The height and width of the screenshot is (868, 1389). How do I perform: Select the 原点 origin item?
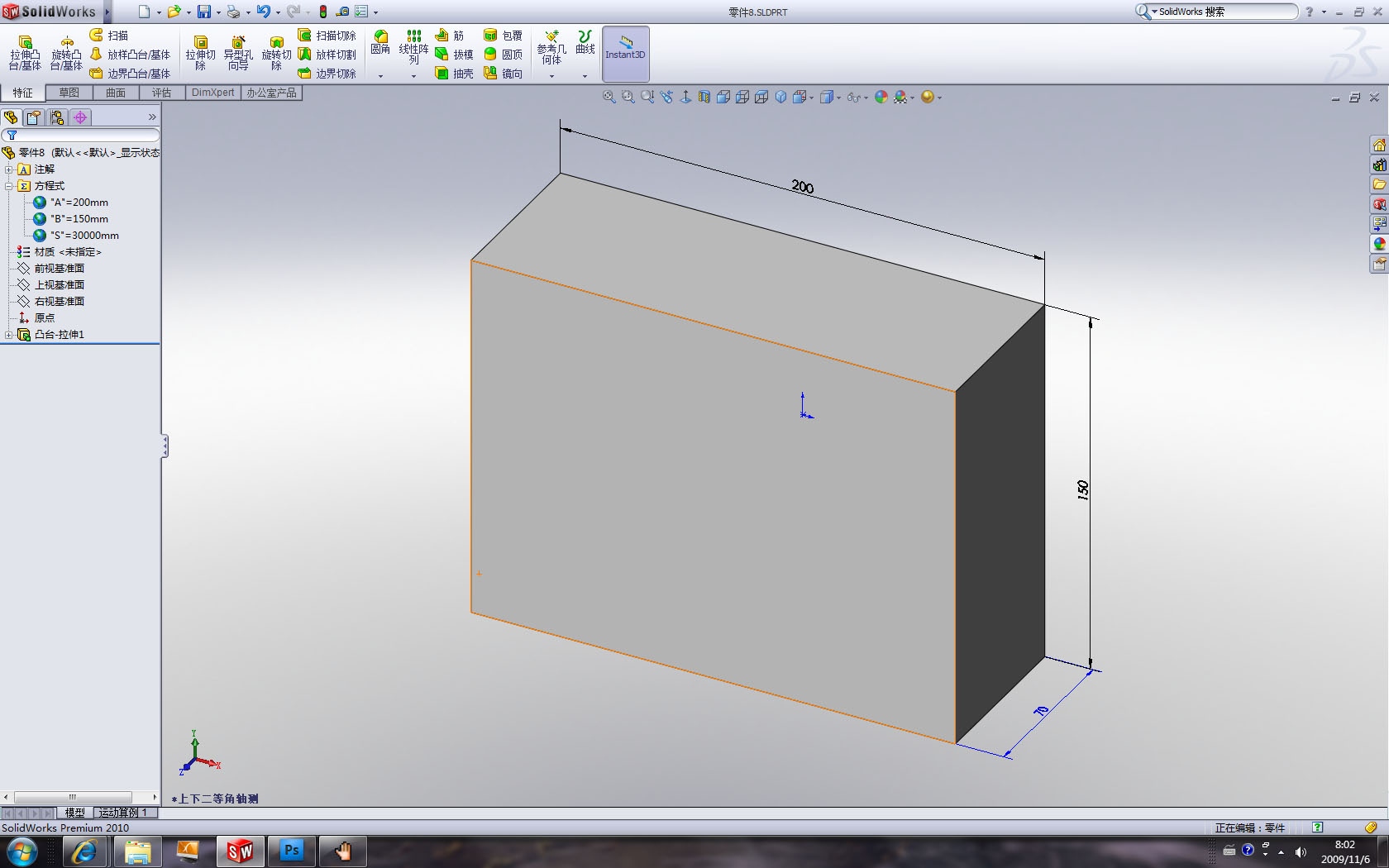tap(36, 318)
